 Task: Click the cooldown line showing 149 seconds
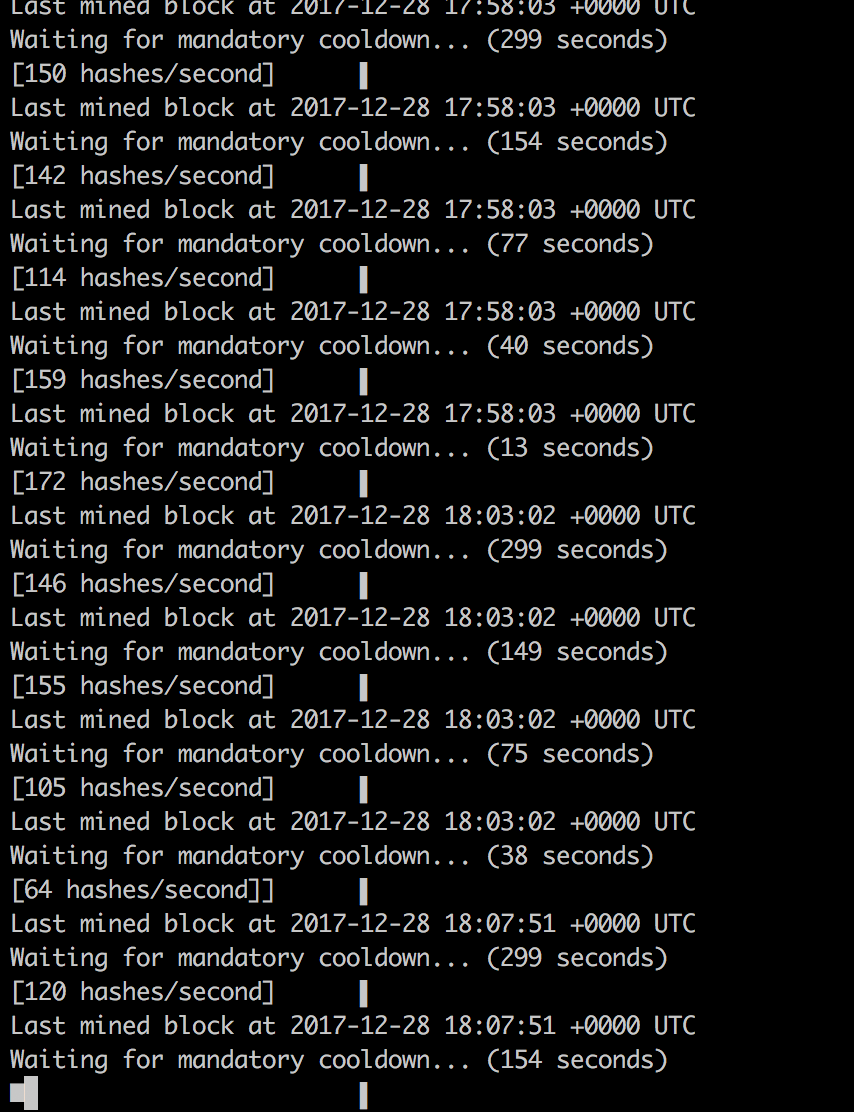click(x=339, y=652)
